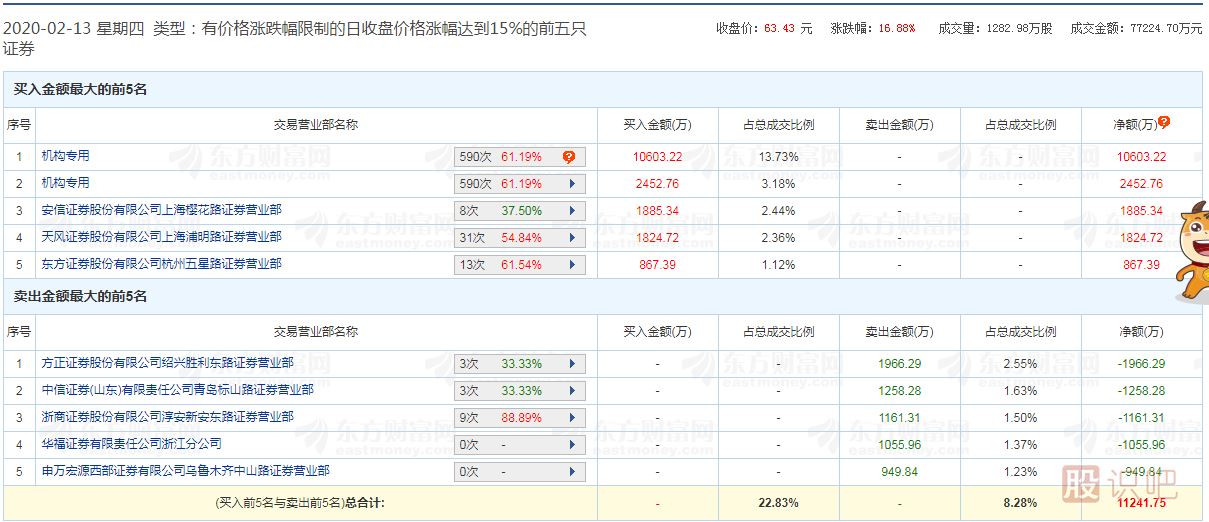Open 天风证券上海浦明路证券营业部 link
Screen dimensions: 1209x522
pyautogui.click(x=161, y=237)
